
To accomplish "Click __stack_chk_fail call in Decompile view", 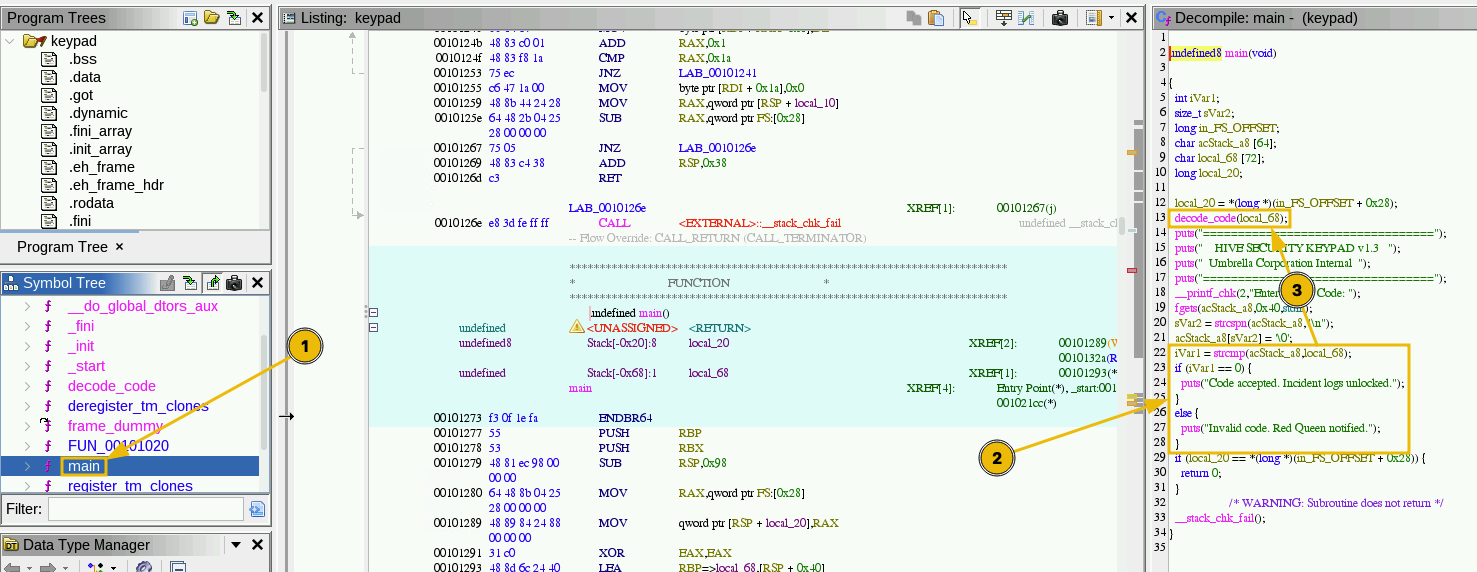I will [x=1213, y=518].
